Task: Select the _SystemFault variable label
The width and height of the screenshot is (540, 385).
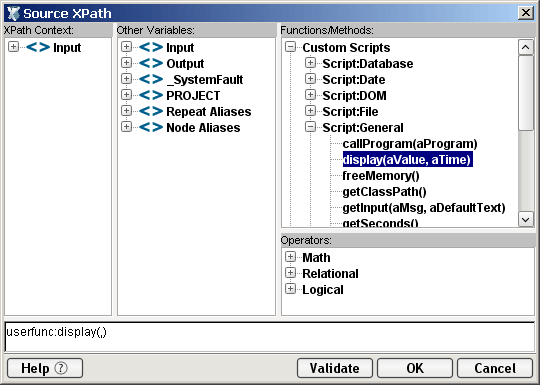Action: coord(205,80)
